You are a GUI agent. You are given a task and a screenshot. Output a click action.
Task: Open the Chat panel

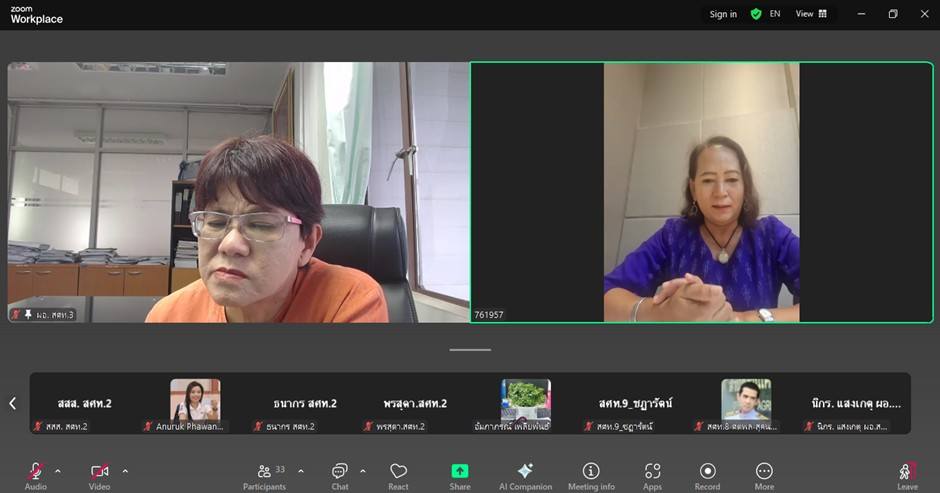339,473
